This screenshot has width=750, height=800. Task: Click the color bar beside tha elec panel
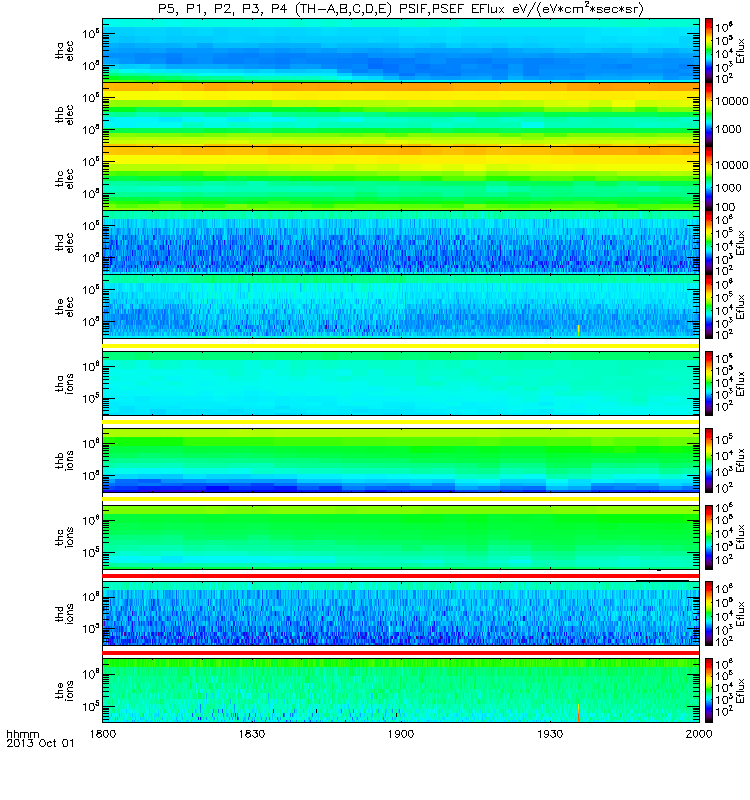[x=709, y=51]
